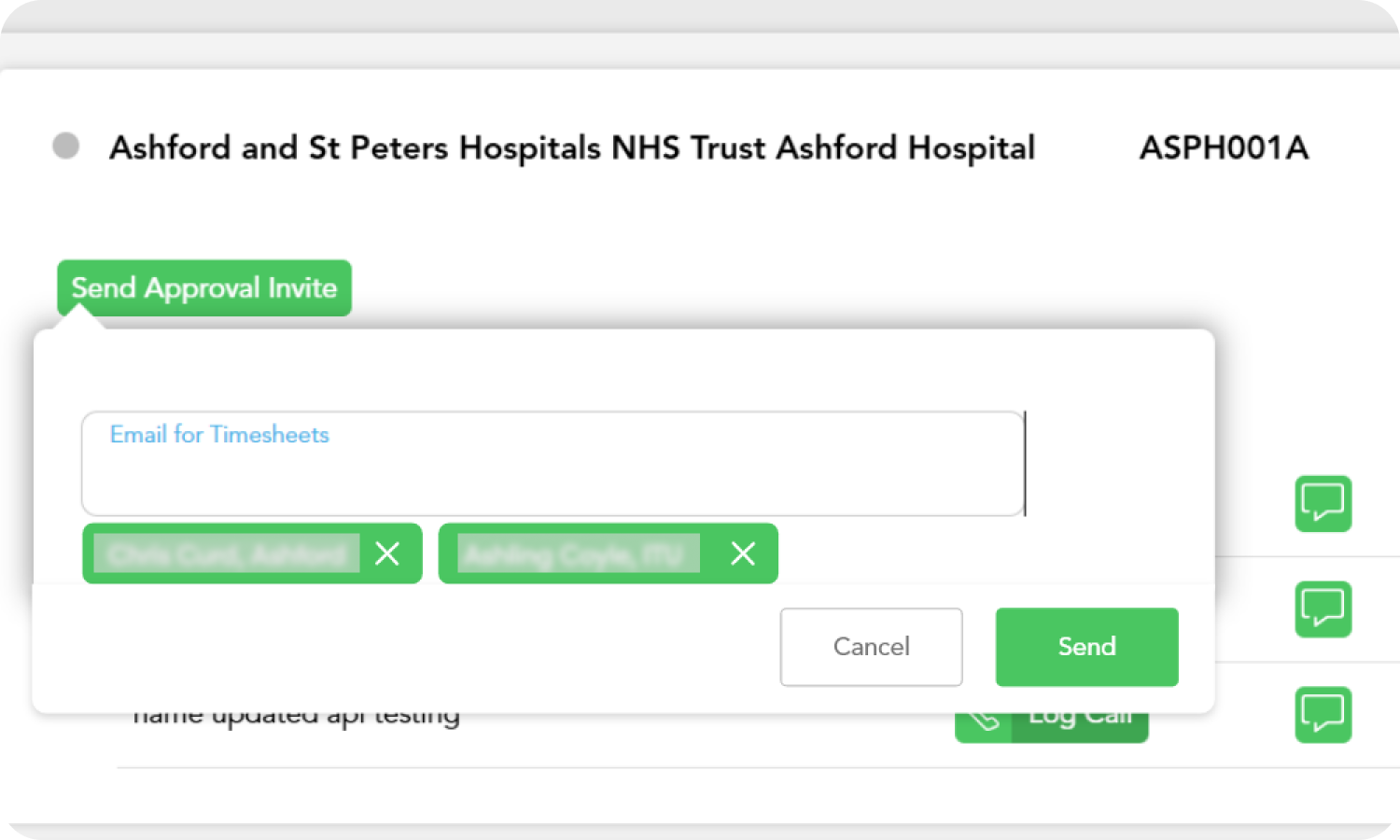Click the phone icon on Log Call
1400x840 pixels.
pyautogui.click(x=983, y=723)
